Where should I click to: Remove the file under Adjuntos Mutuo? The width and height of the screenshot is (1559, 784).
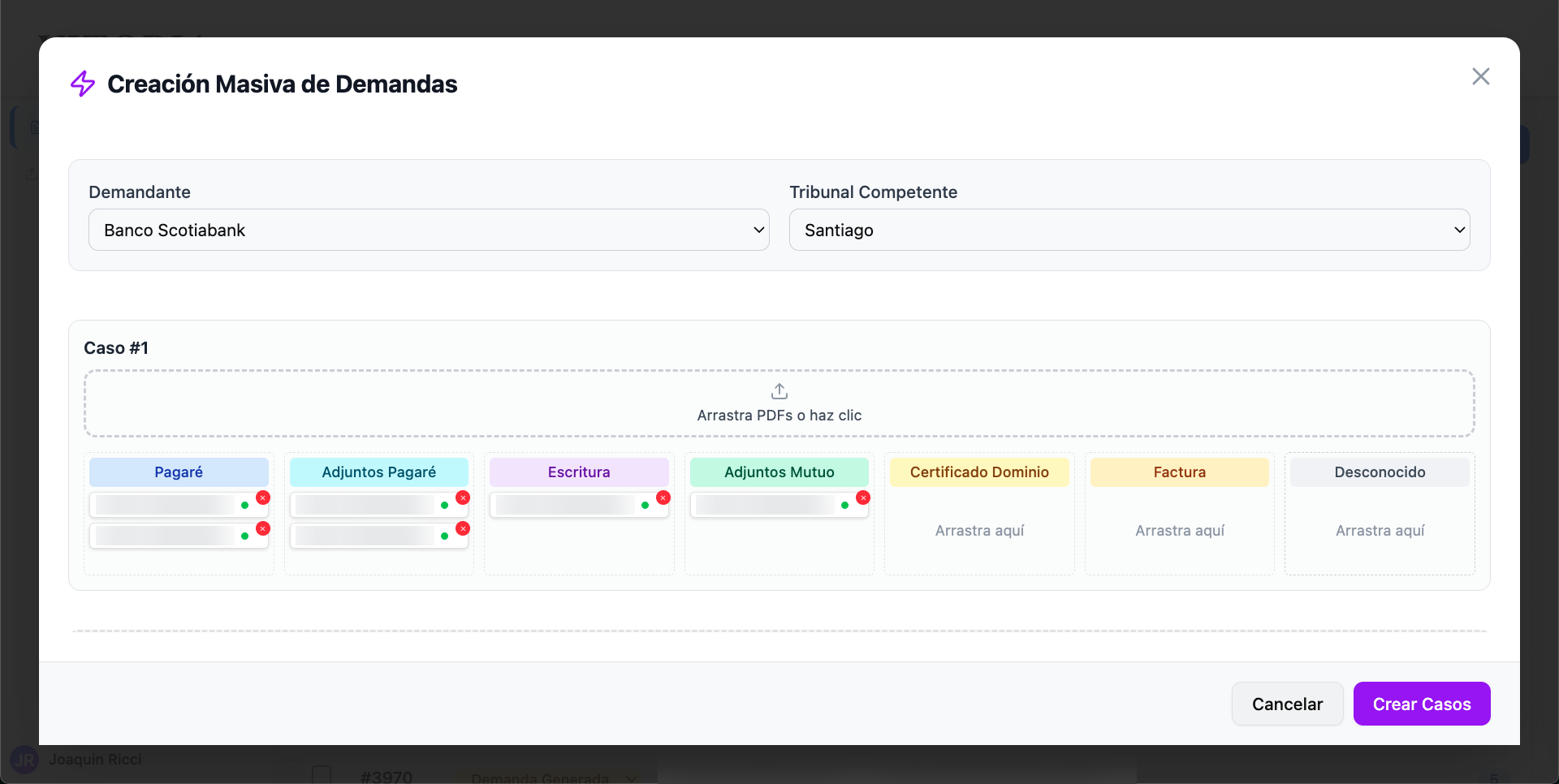(863, 498)
